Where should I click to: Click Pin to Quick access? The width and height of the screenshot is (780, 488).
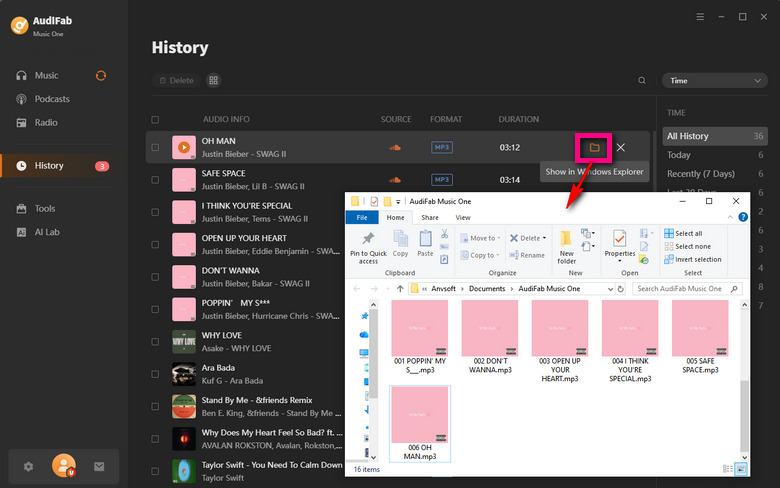(368, 247)
